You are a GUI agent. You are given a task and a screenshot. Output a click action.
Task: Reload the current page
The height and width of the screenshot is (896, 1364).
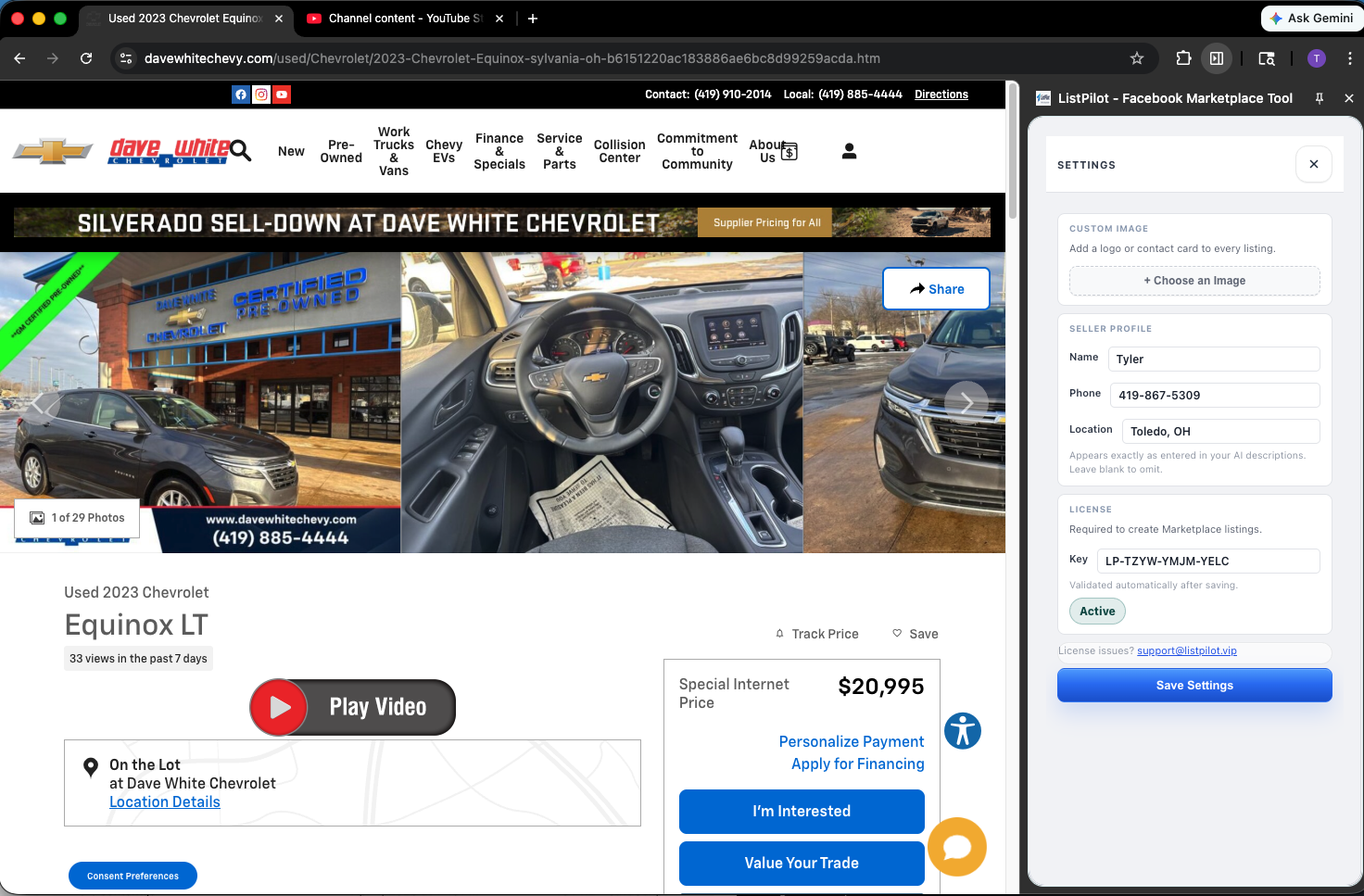[86, 58]
